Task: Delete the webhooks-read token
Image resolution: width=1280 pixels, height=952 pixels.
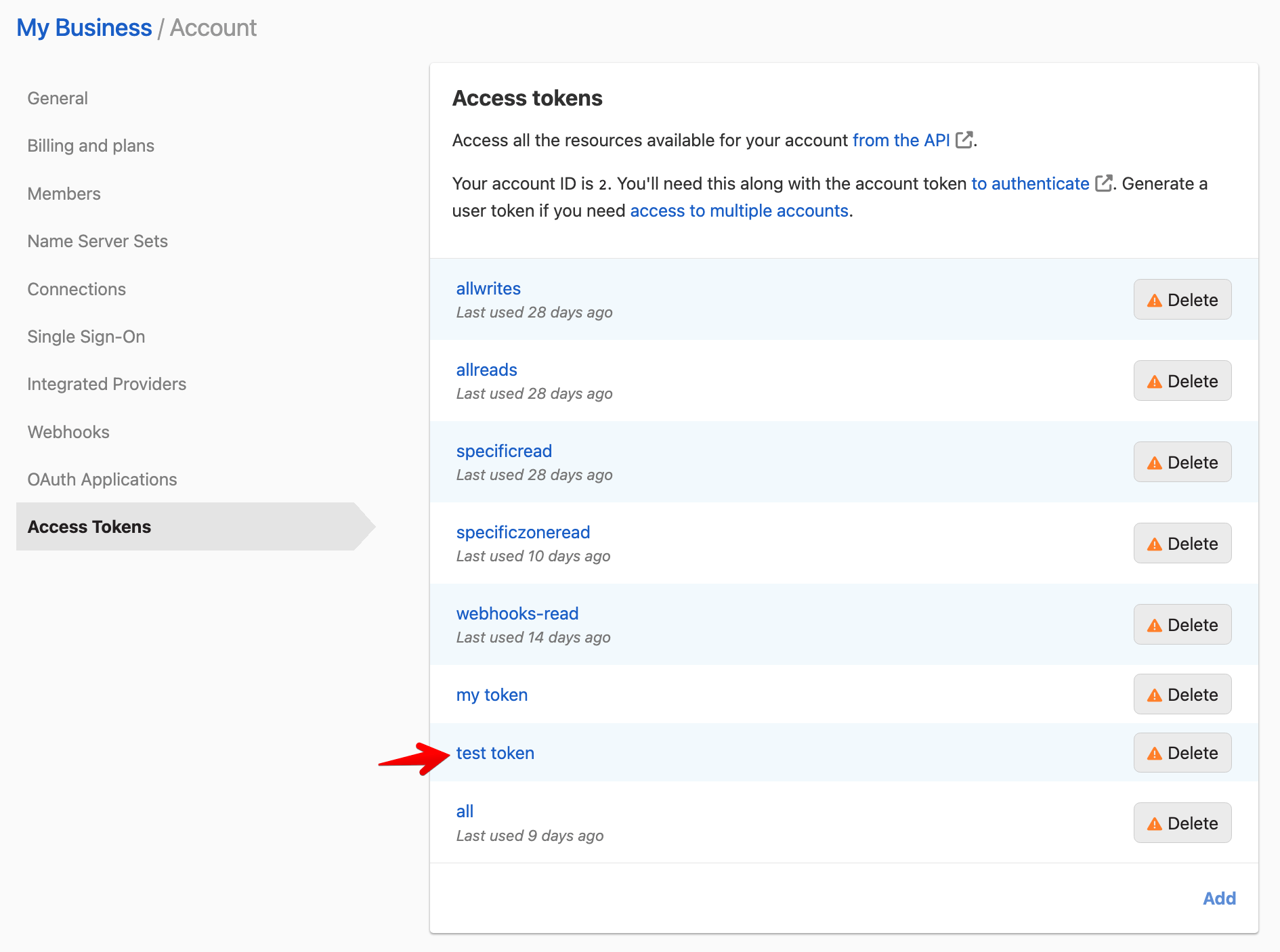Action: click(1182, 624)
